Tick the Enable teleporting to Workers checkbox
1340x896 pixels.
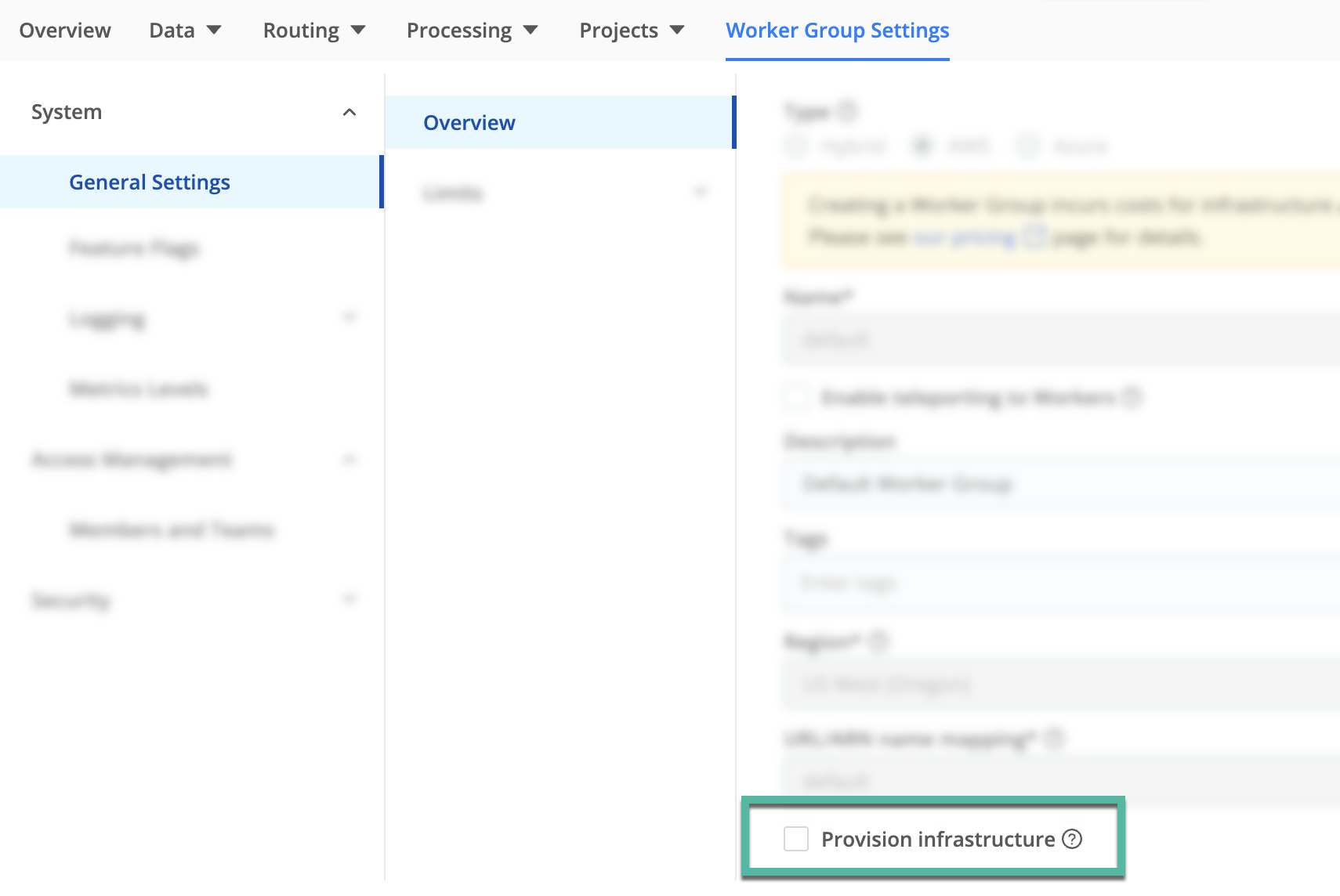click(x=796, y=397)
